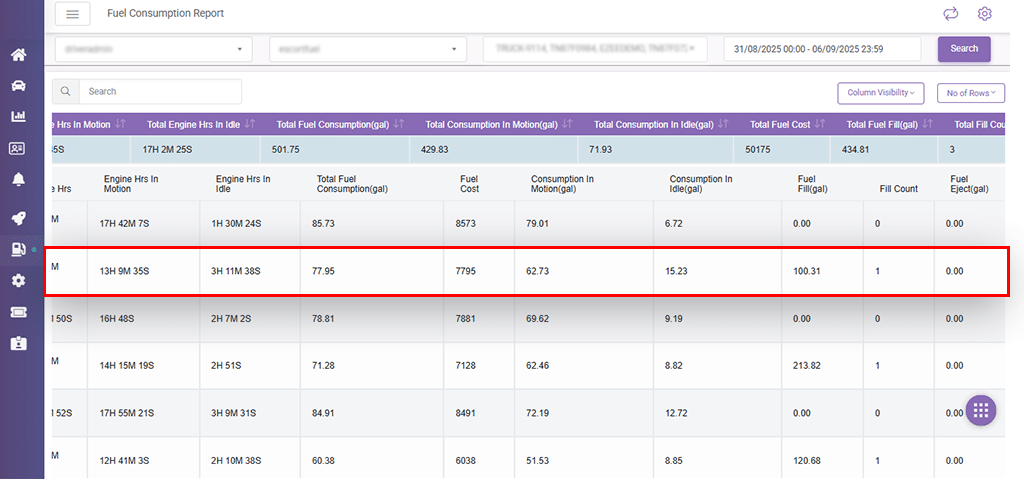Click the Fuel Consumption Report title
The height and width of the screenshot is (481, 1024).
pos(165,13)
